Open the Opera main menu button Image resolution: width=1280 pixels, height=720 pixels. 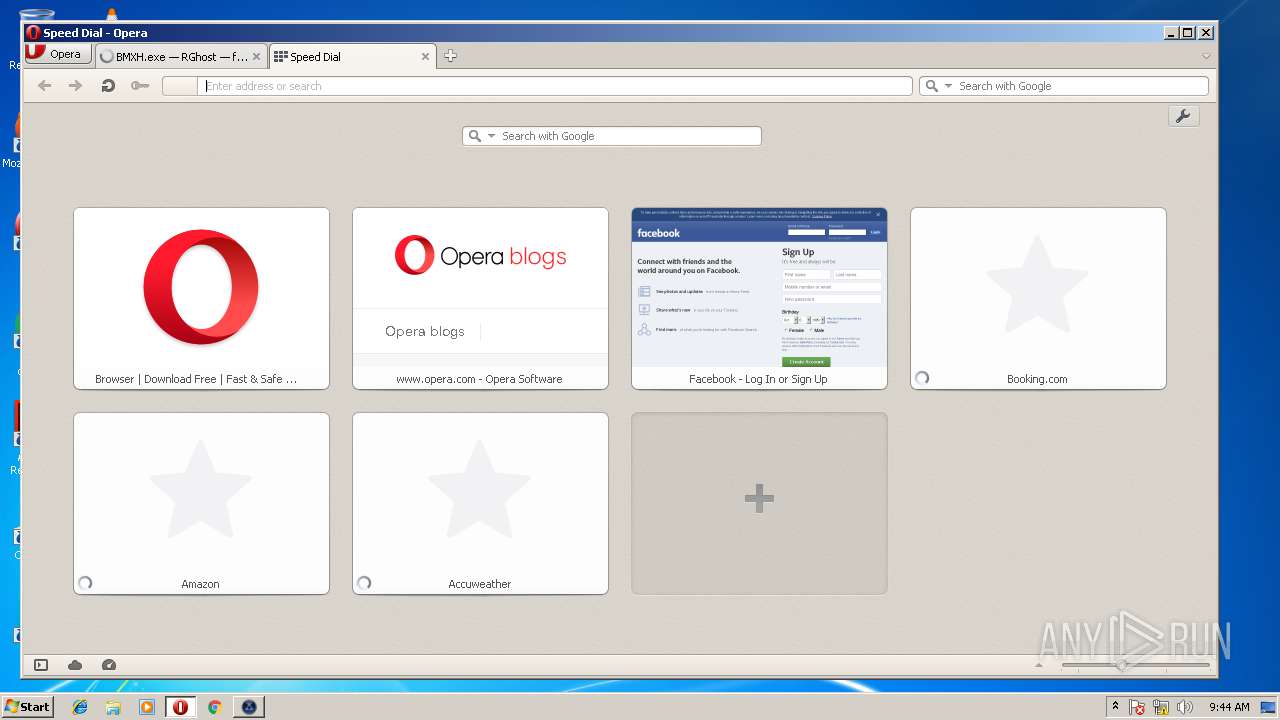tap(57, 55)
